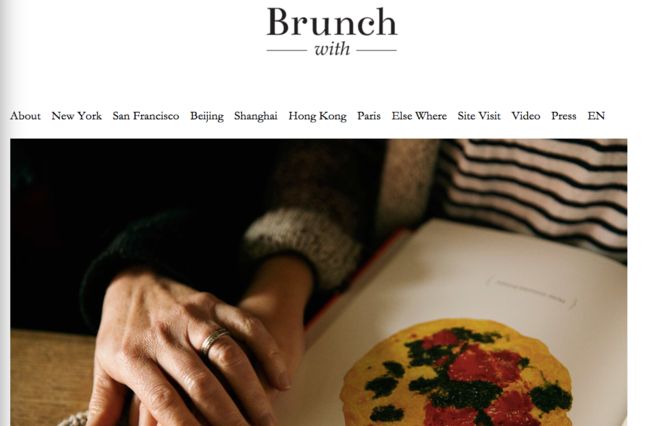The image size is (650, 426).
Task: Click the italic "with" text under Brunch
Action: 332,50
